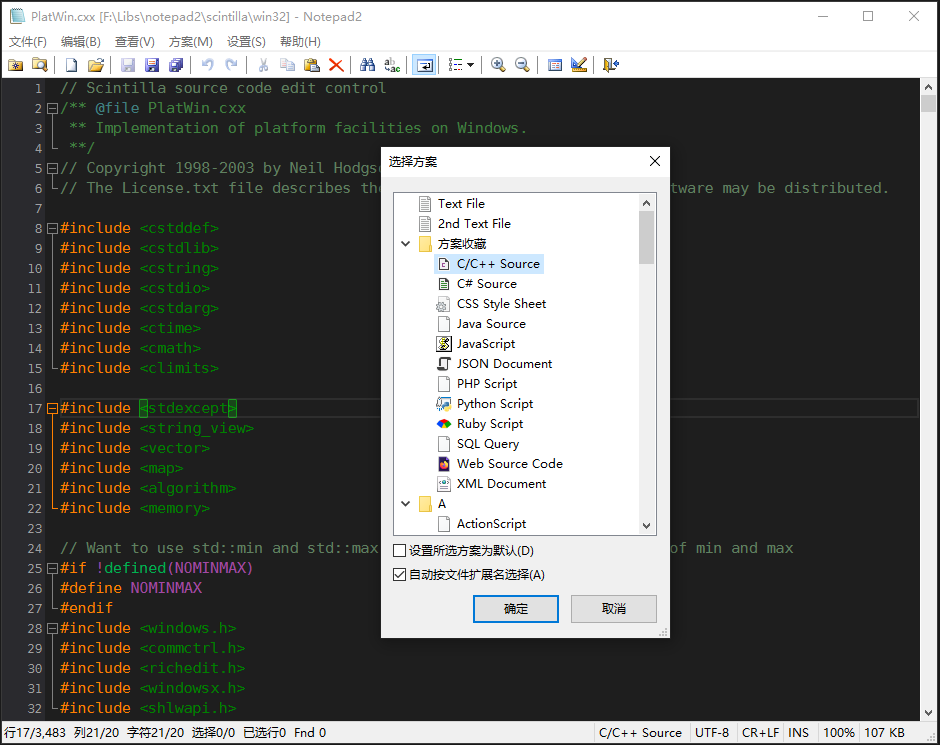Expand the A folder in the scheme list
Screen dimensions: 940x745
click(x=405, y=503)
